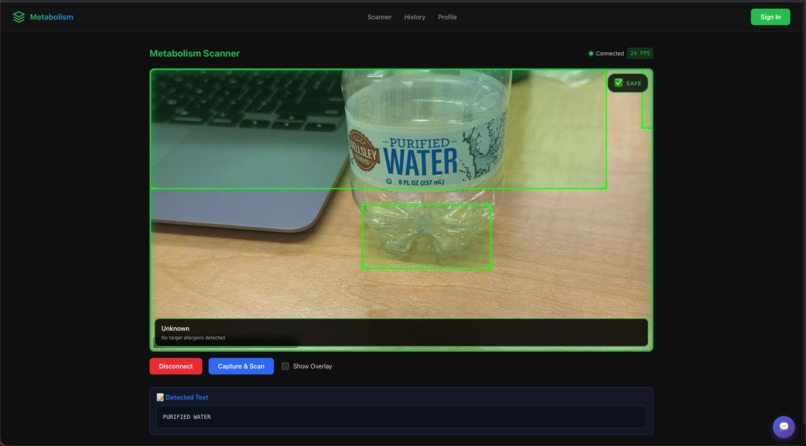
Task: Click the 'Connected' status text
Action: pyautogui.click(x=610, y=53)
